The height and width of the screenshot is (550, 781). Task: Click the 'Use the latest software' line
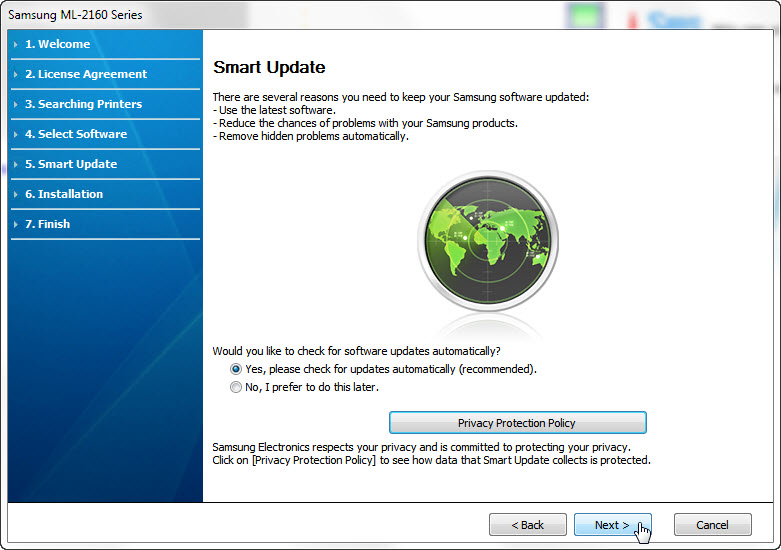[275, 110]
